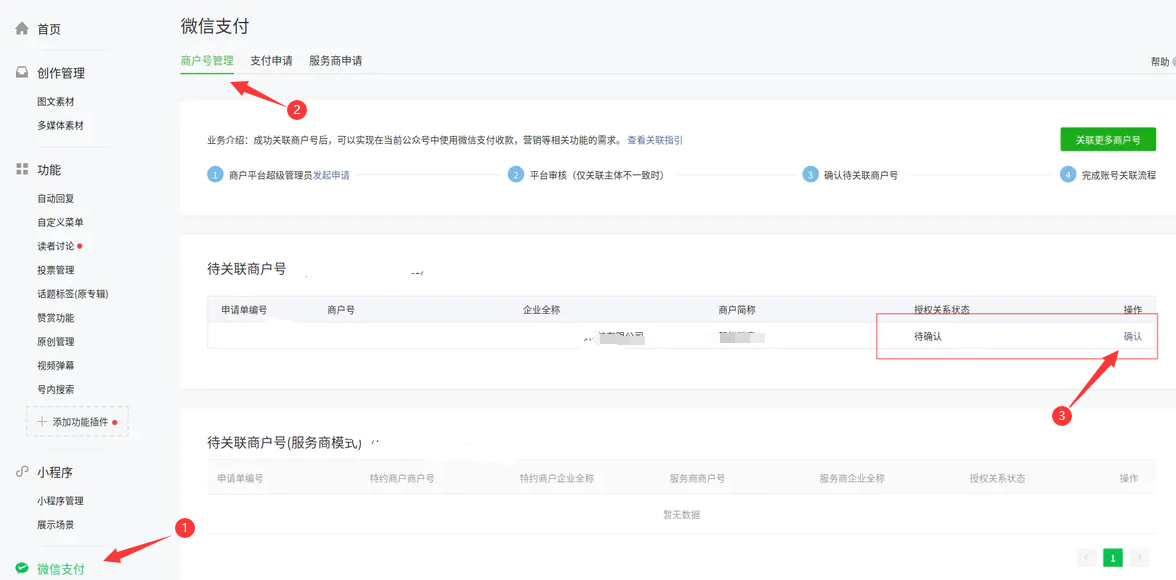This screenshot has width=1176, height=580.
Task: Click the plus icon in 添加功能插件
Action: point(42,422)
